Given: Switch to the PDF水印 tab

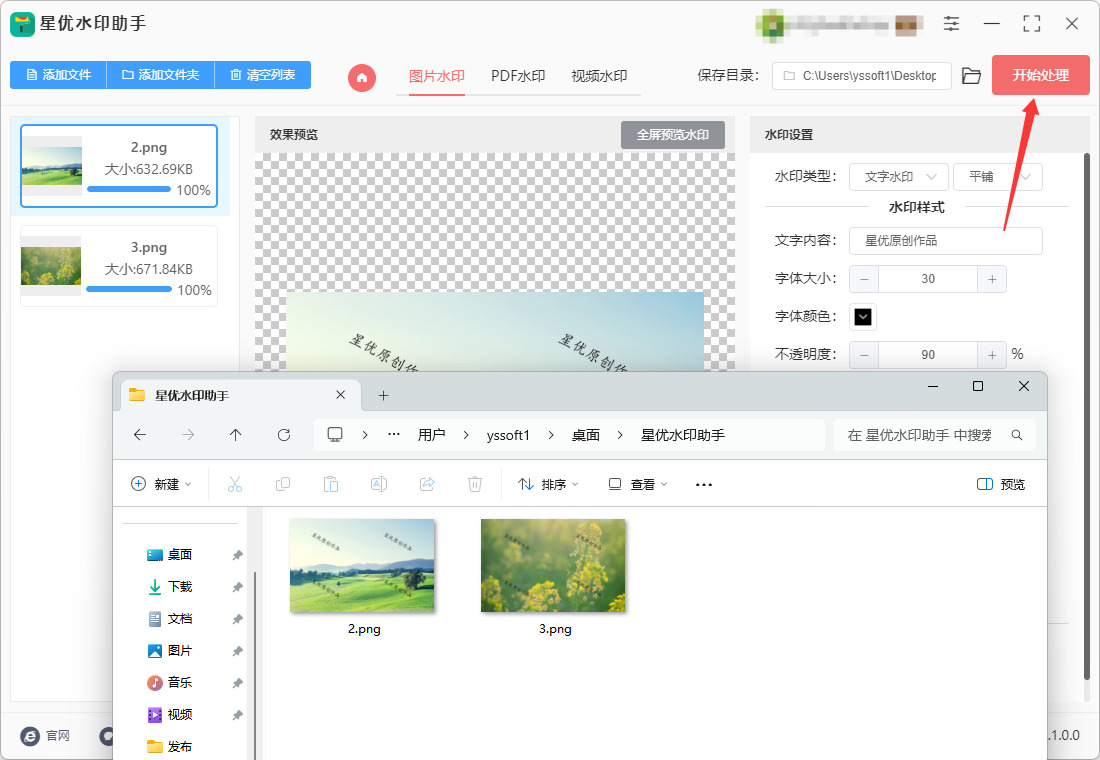Looking at the screenshot, I should click(518, 76).
